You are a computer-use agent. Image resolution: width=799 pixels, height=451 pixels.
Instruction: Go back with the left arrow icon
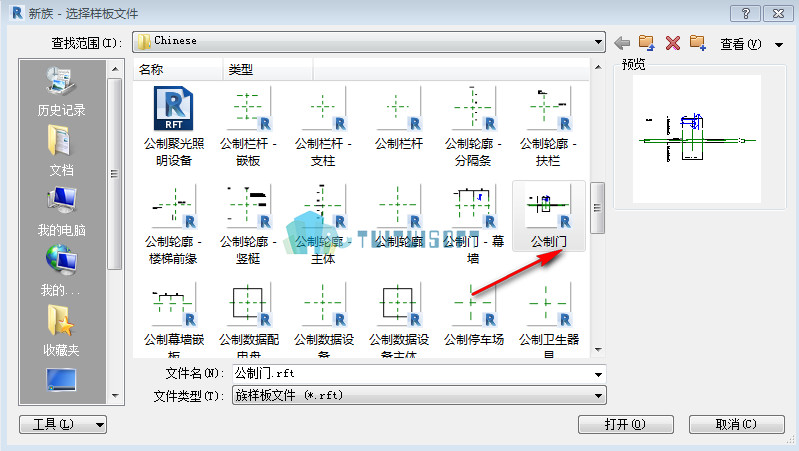[622, 43]
